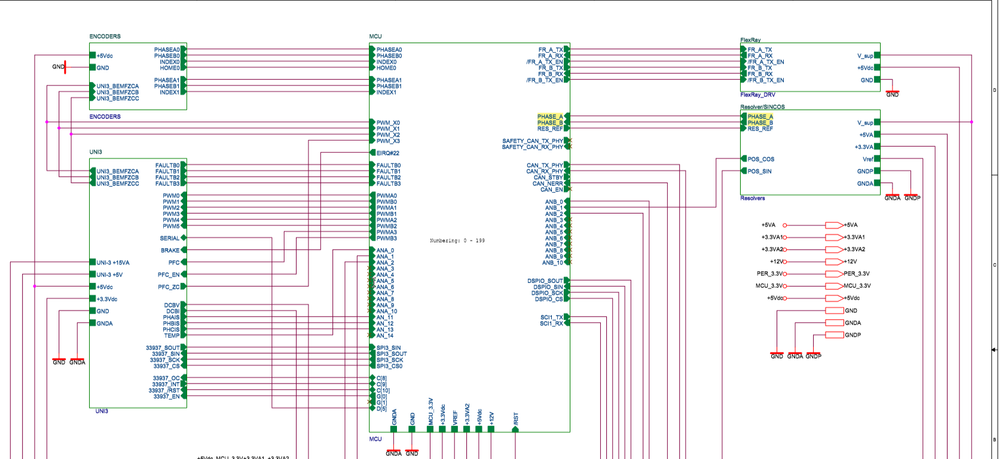The width and height of the screenshot is (999, 459).
Task: Select the GNDA ground symbol under Resolvers block
Action: click(x=892, y=197)
